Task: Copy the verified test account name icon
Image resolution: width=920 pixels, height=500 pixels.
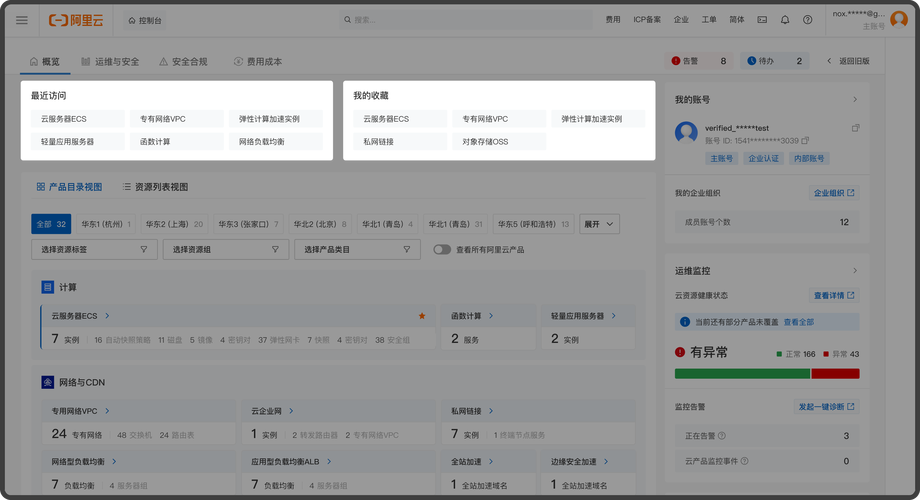Action: (855, 127)
